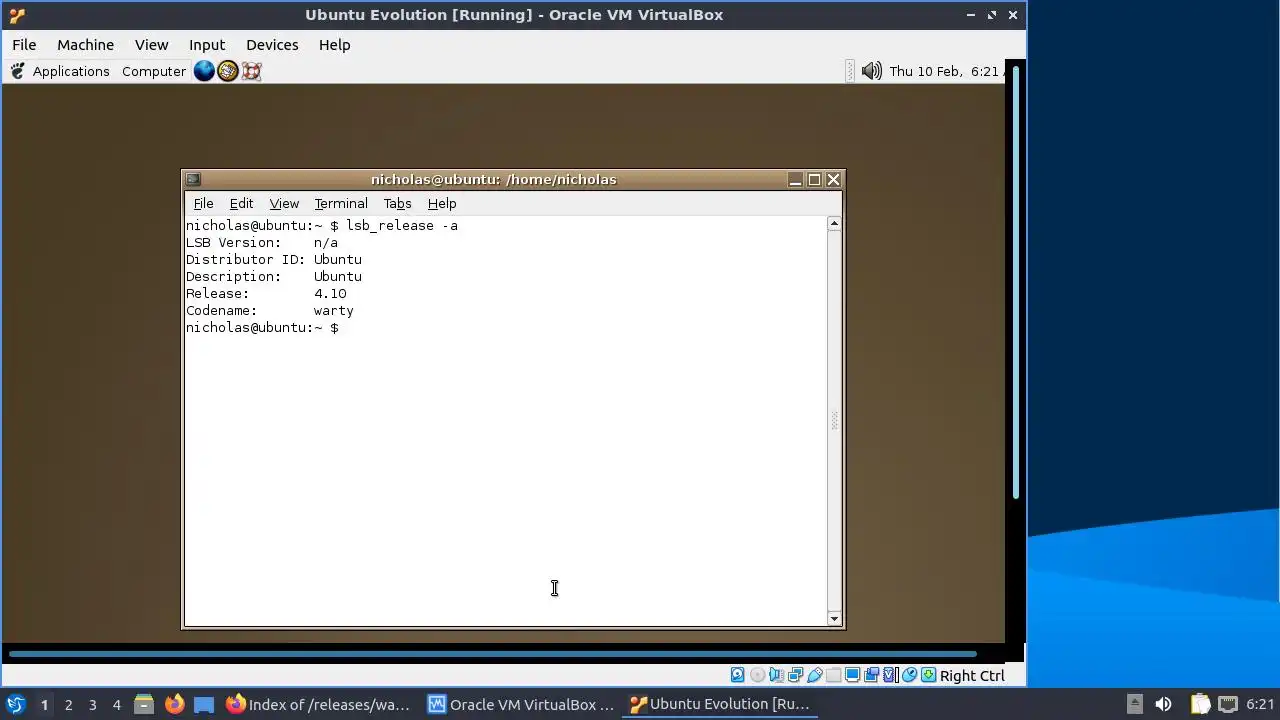Open the host start menu button
The image size is (1280, 720).
point(15,704)
